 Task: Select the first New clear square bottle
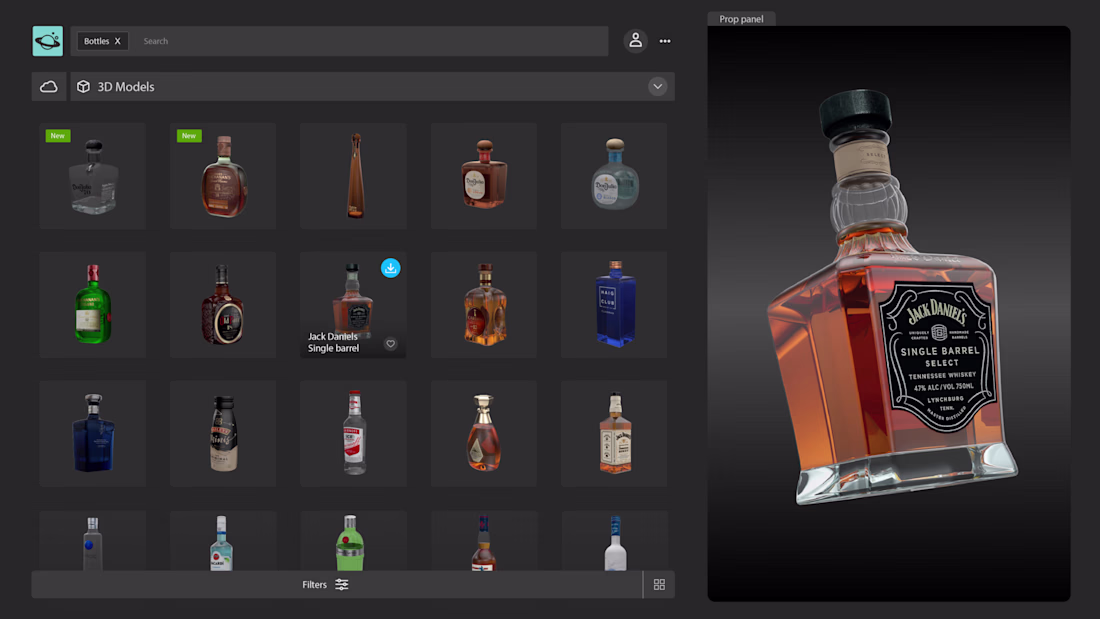pyautogui.click(x=93, y=175)
